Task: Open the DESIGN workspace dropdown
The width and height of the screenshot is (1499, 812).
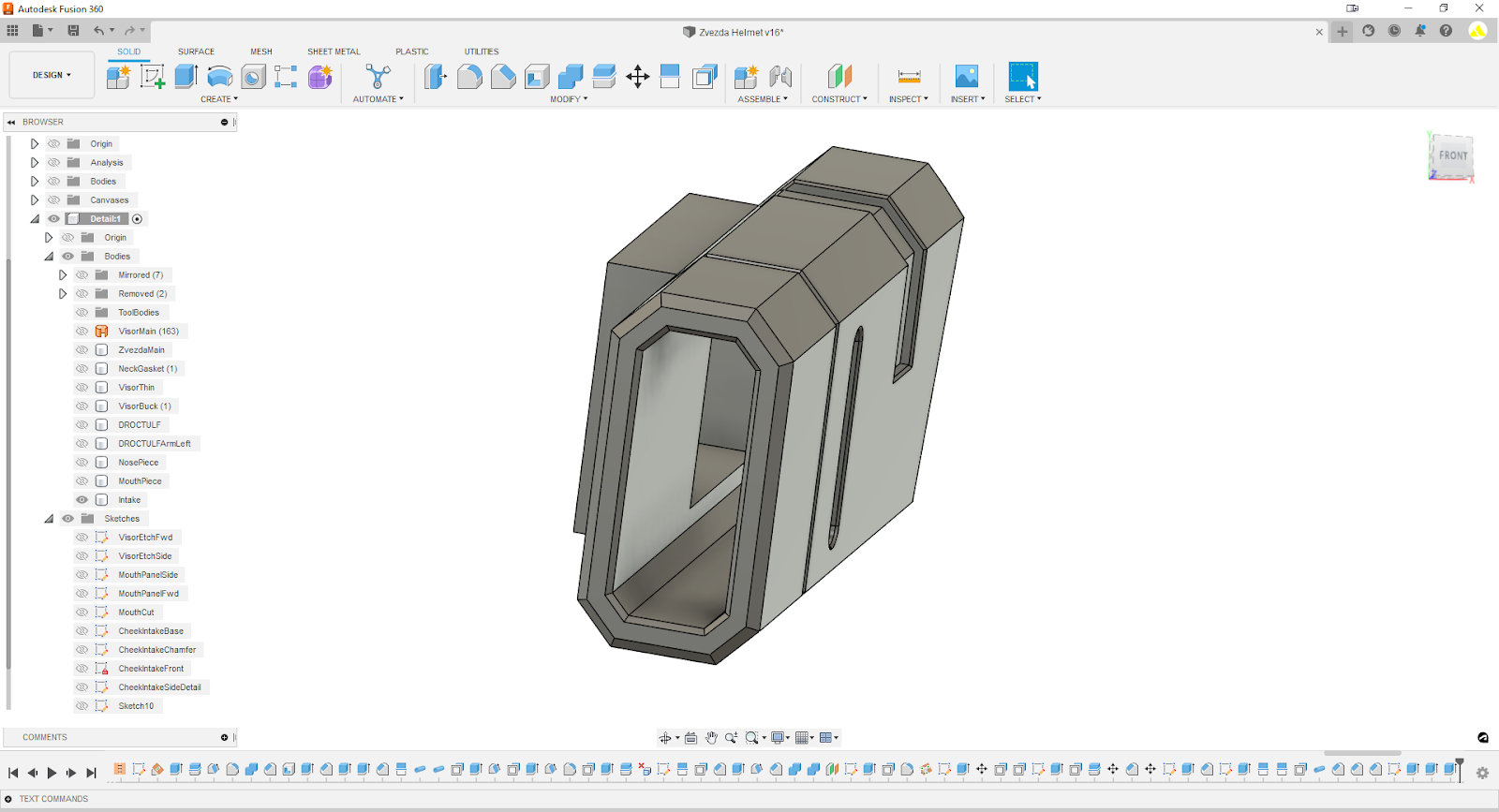Action: point(52,75)
